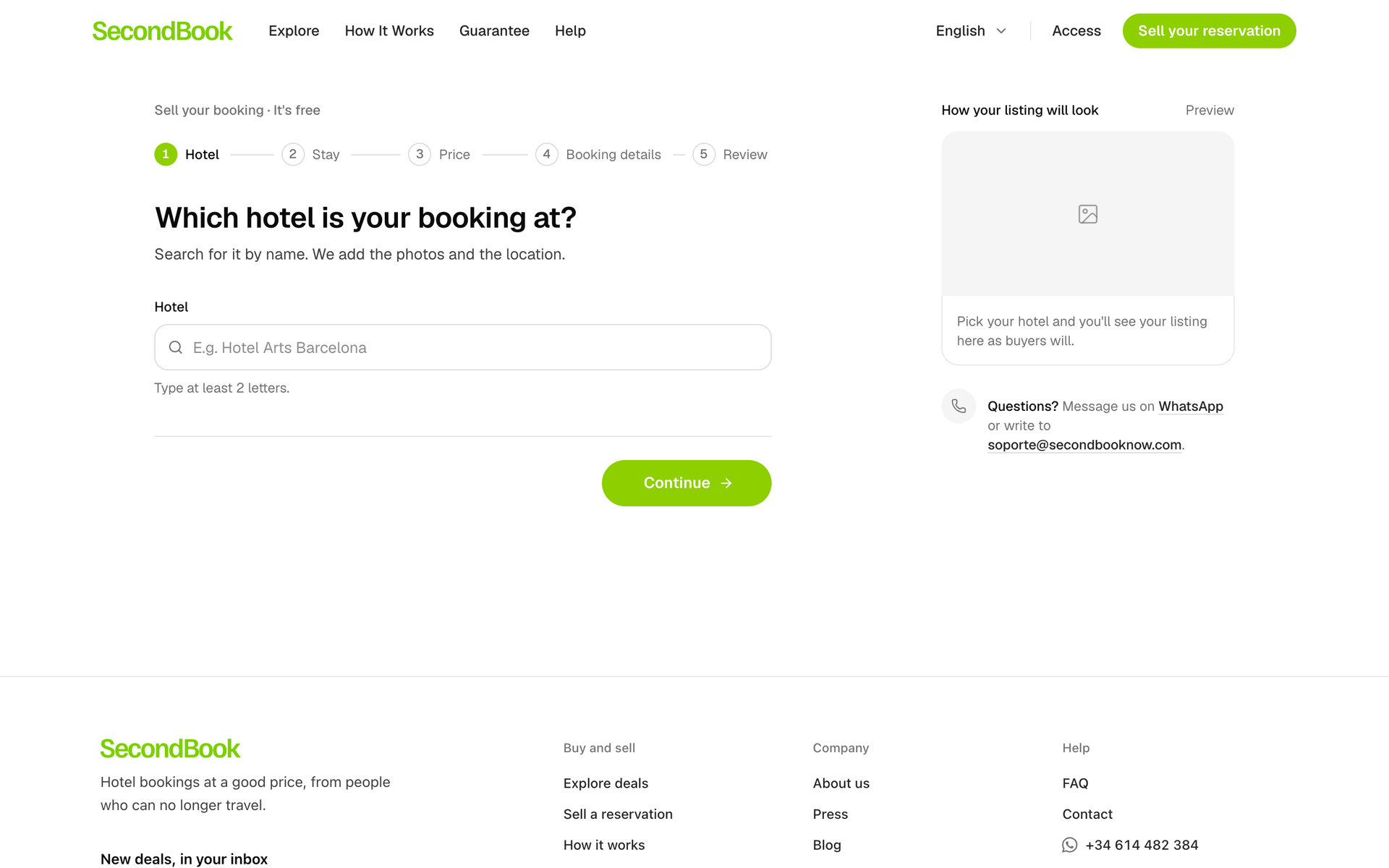This screenshot has width=1389, height=868.
Task: Click the language chevron arrow
Action: click(1001, 31)
